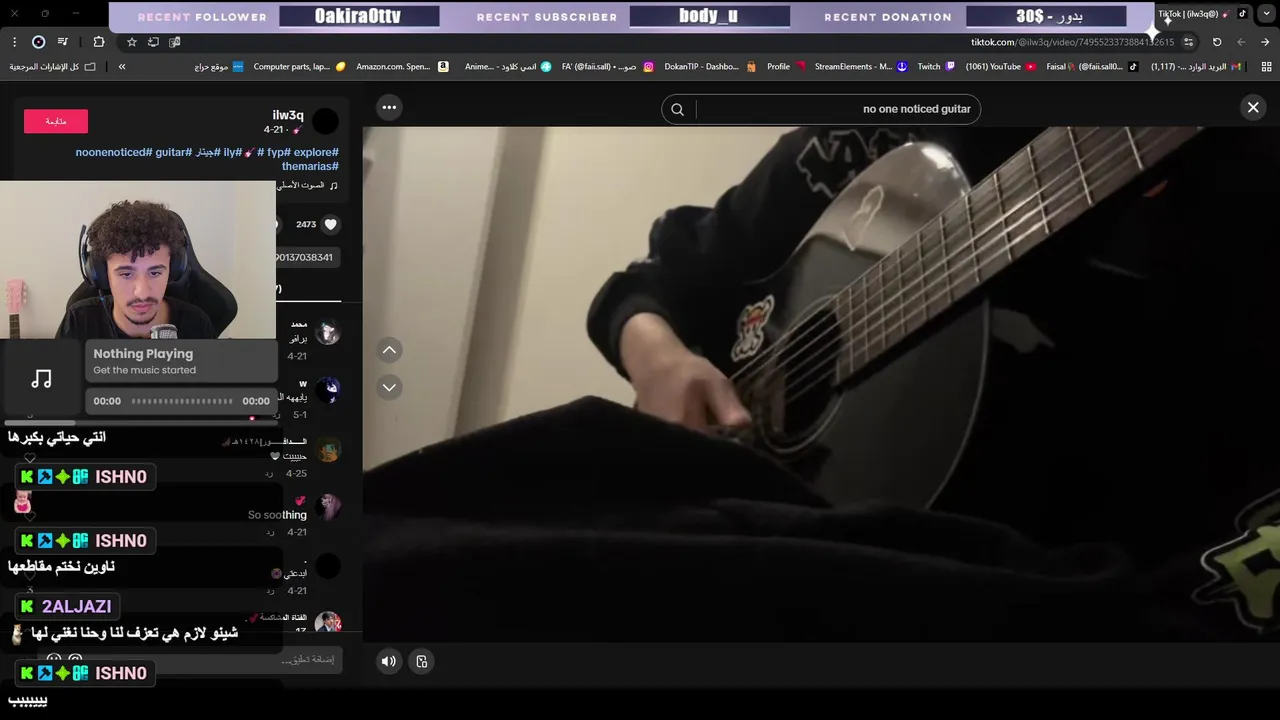Go to previous video with up chevron
The width and height of the screenshot is (1280, 720).
pyautogui.click(x=389, y=350)
